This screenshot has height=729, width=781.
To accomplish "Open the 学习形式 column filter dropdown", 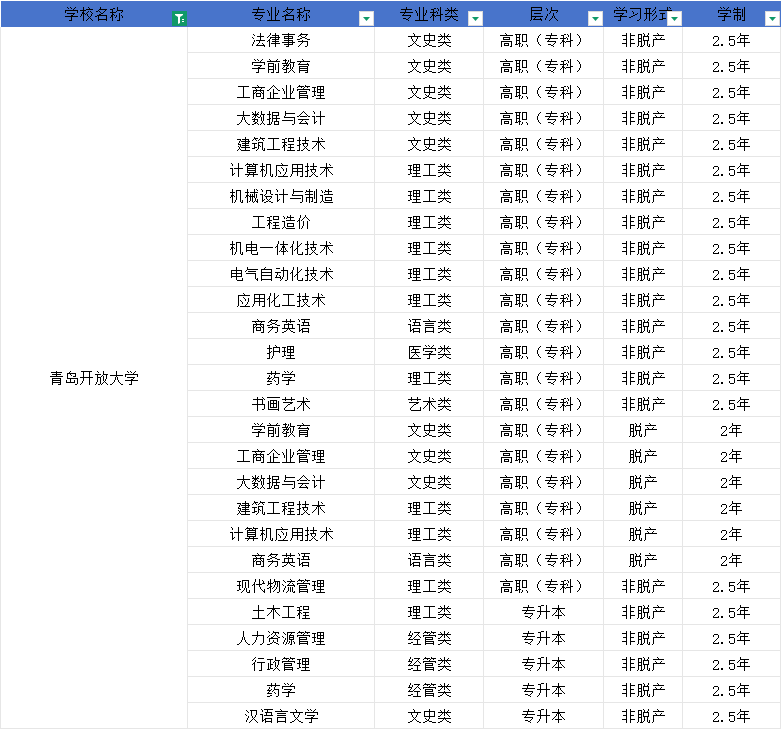I will pyautogui.click(x=675, y=19).
